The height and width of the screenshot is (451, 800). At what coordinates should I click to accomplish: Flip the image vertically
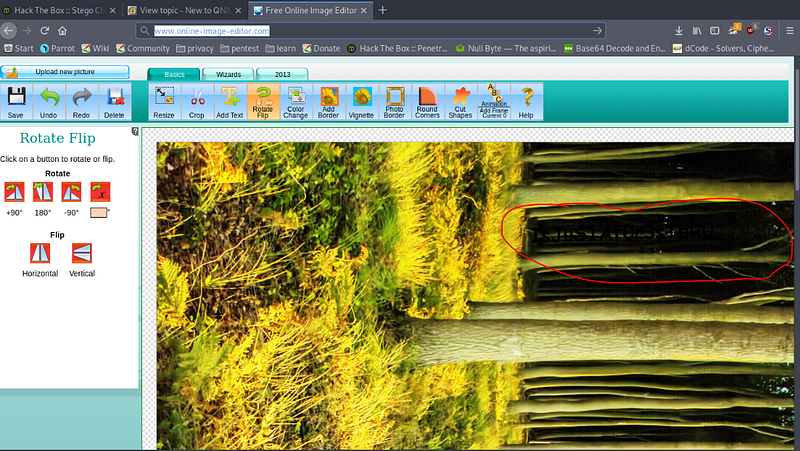(82, 253)
